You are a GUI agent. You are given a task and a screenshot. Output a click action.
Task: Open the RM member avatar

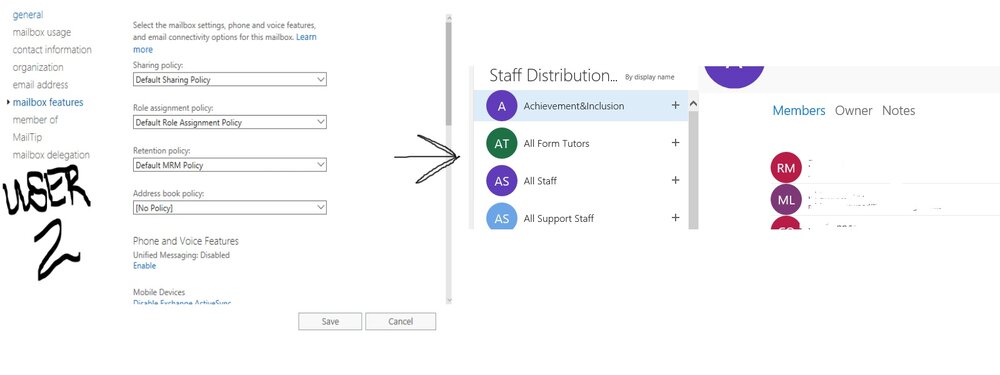tap(786, 168)
